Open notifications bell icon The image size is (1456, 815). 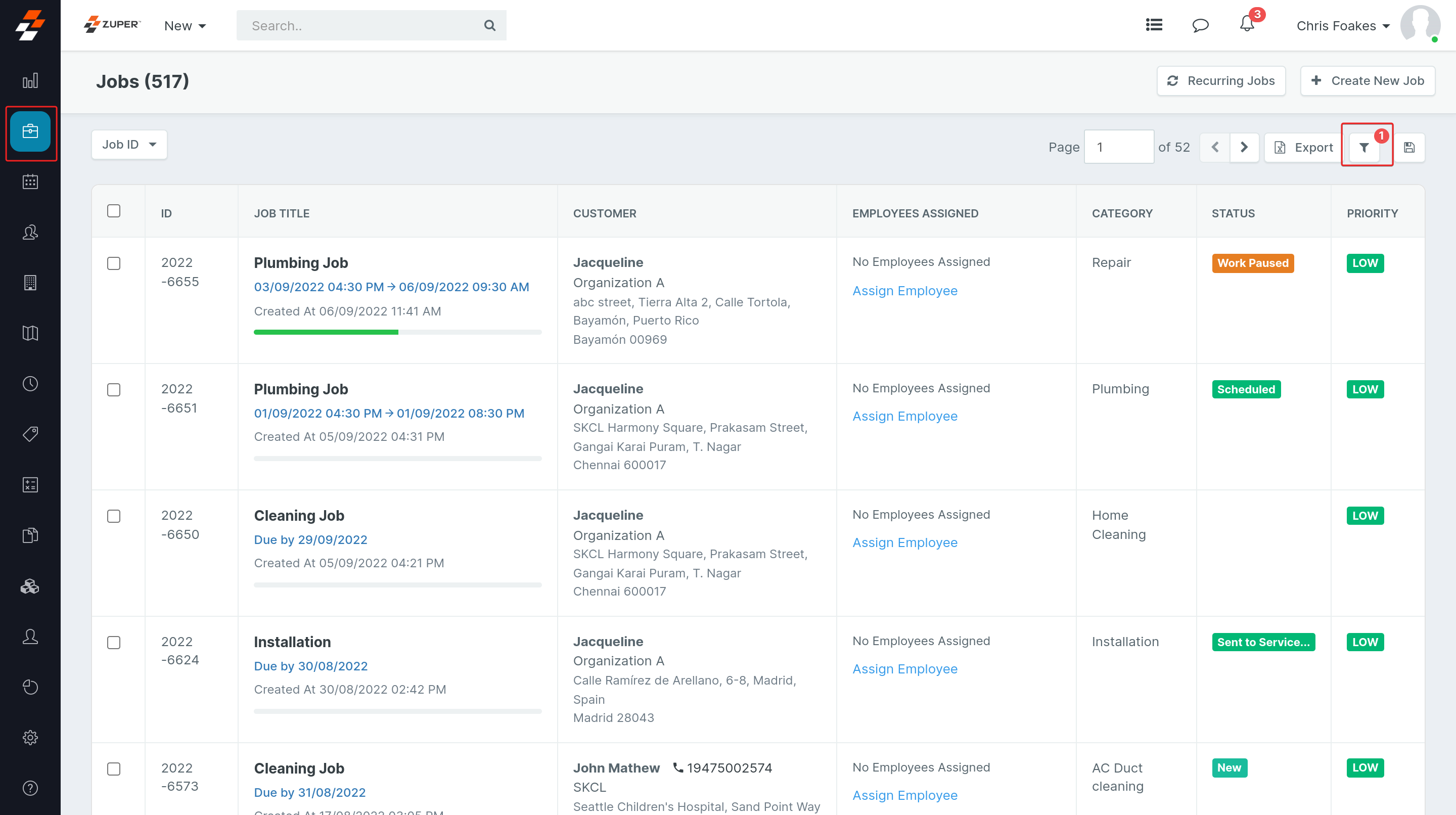pyautogui.click(x=1247, y=25)
